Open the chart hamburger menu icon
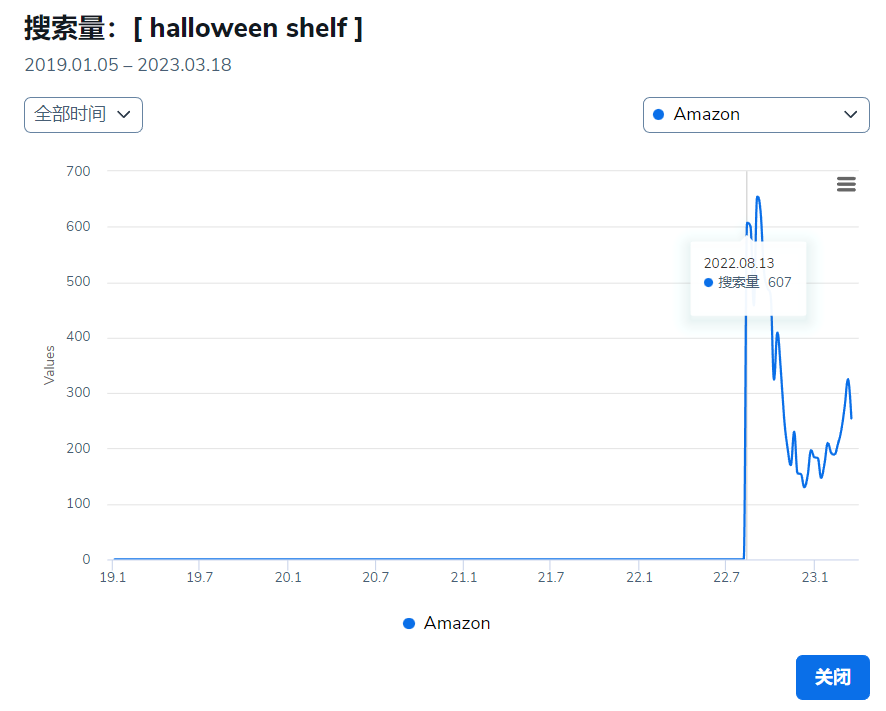The width and height of the screenshot is (886, 711). [x=846, y=184]
